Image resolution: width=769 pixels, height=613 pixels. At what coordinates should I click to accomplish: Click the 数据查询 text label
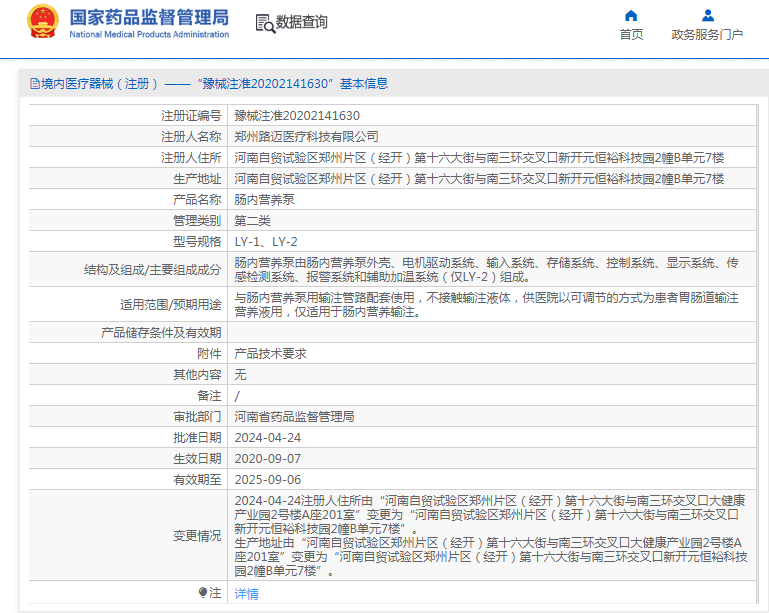302,22
